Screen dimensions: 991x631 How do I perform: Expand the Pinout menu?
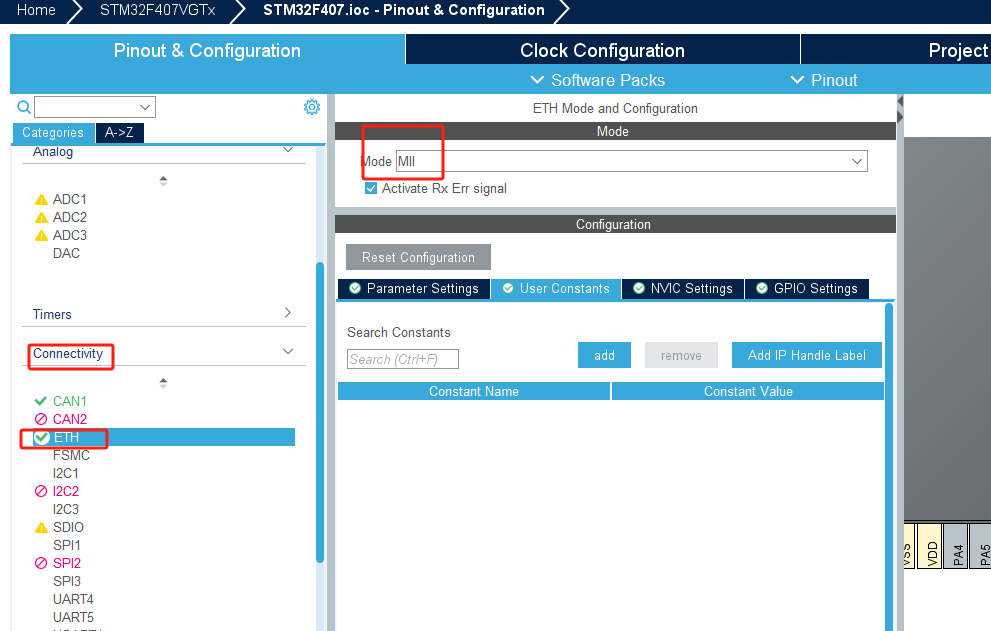pos(824,80)
